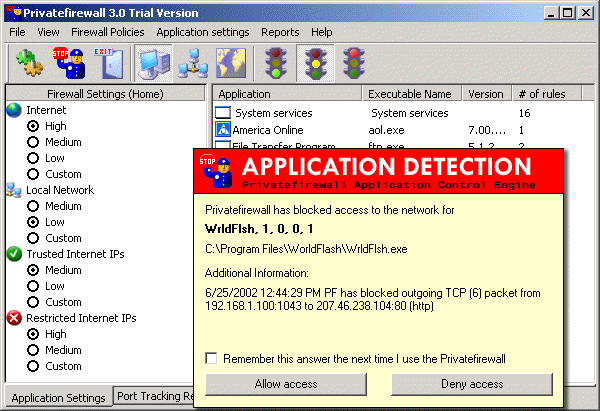
Task: Select the green traffic light icon
Action: (x=276, y=63)
